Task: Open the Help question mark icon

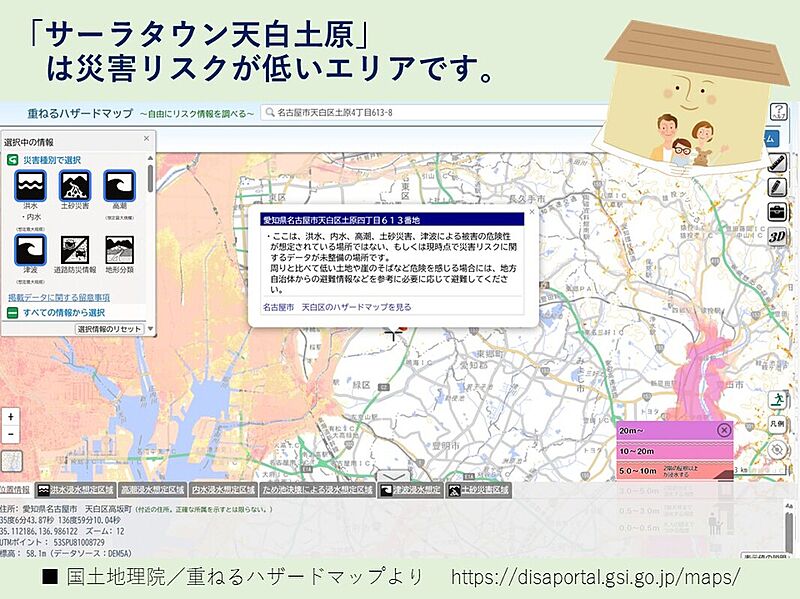Action: point(777,112)
